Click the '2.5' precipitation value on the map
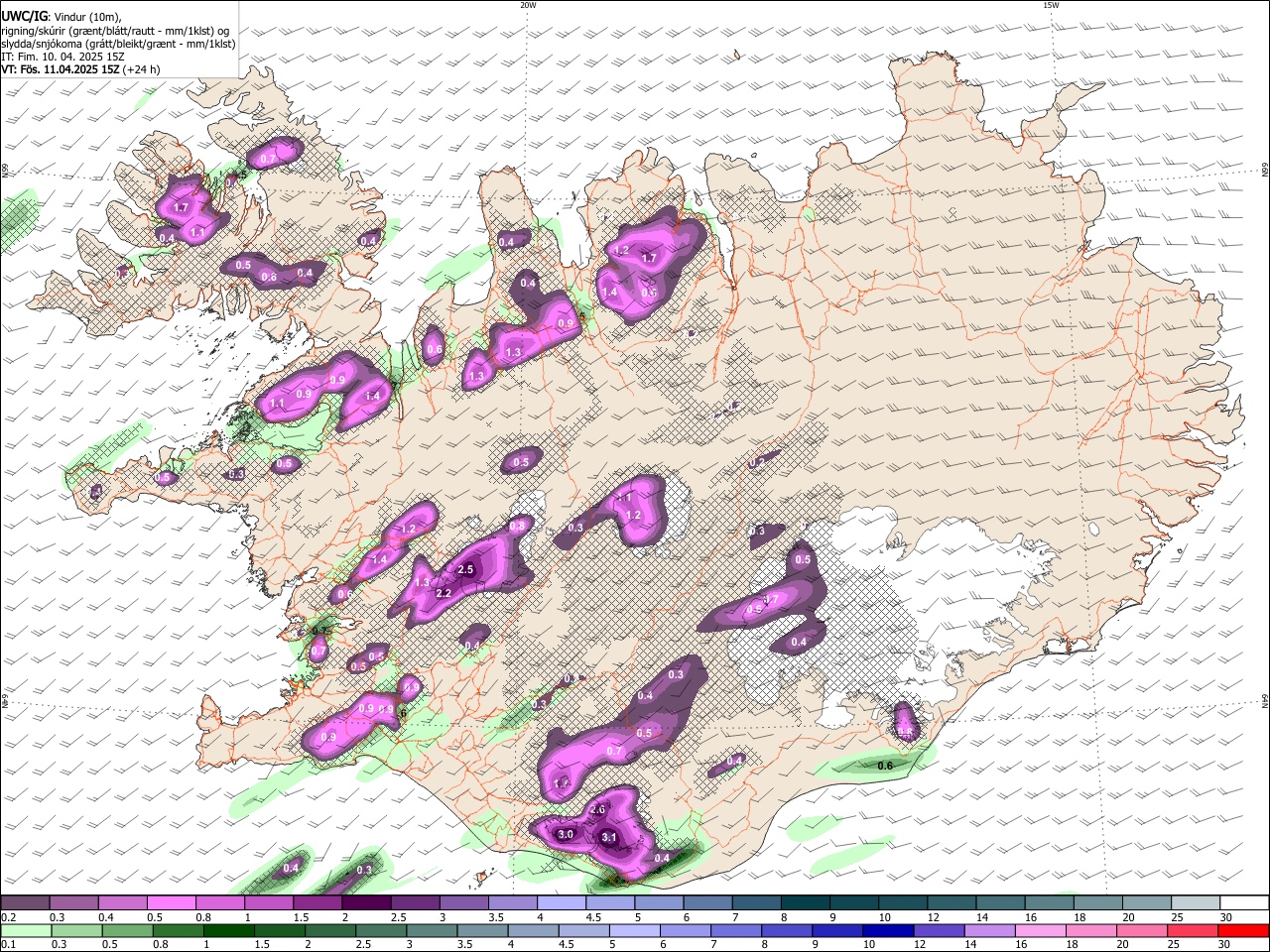Image resolution: width=1270 pixels, height=952 pixels. pos(466,569)
